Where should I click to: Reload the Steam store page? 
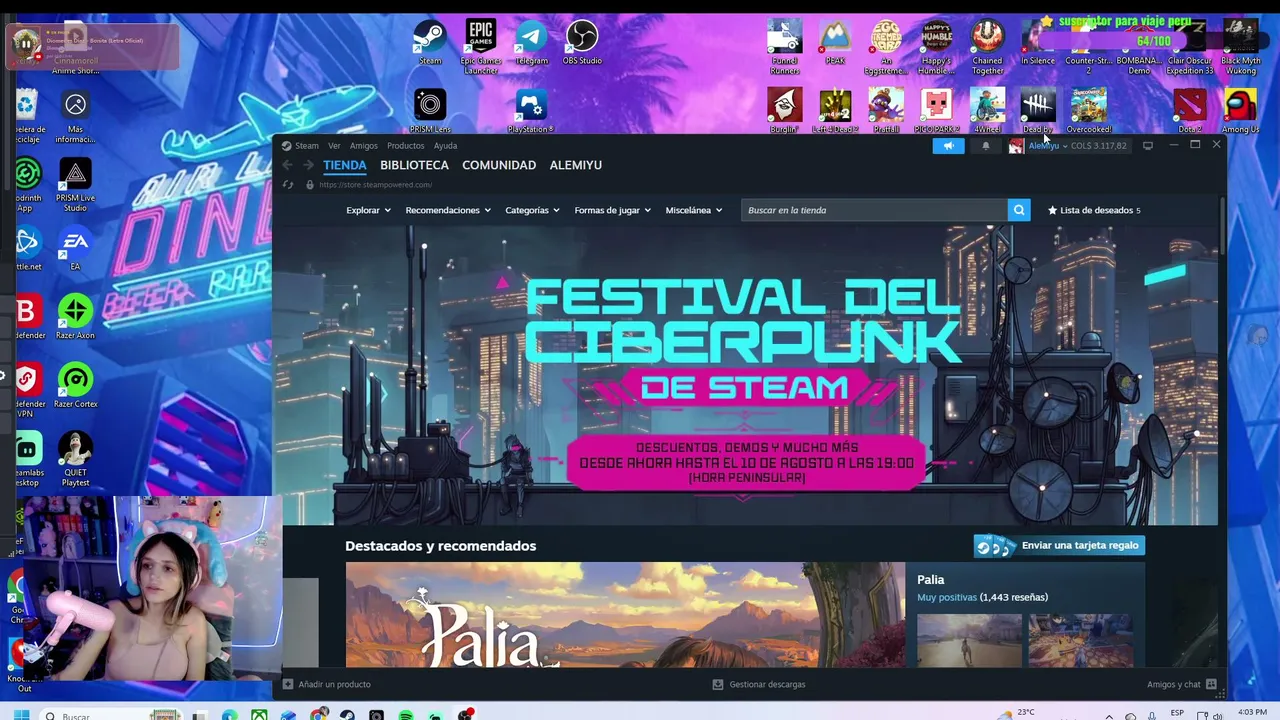(288, 185)
